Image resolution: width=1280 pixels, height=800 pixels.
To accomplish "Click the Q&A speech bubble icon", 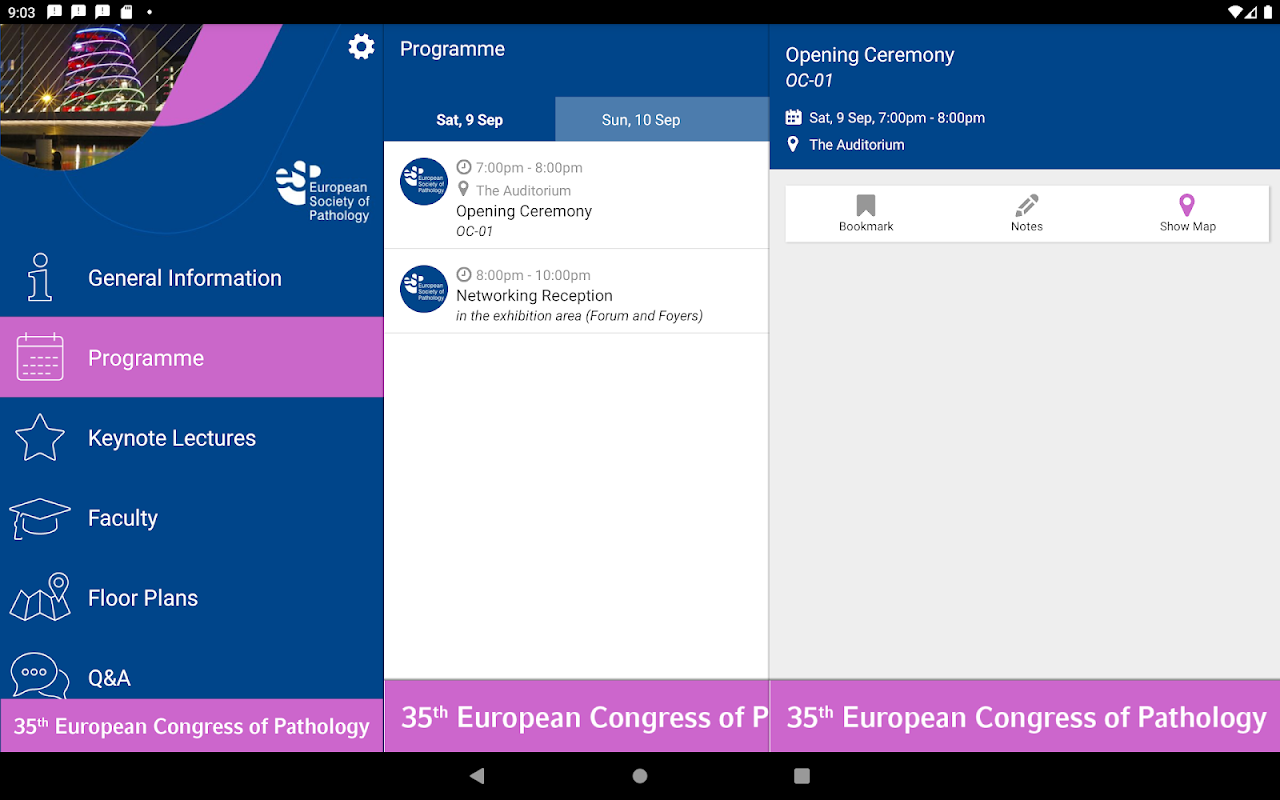I will tap(40, 676).
